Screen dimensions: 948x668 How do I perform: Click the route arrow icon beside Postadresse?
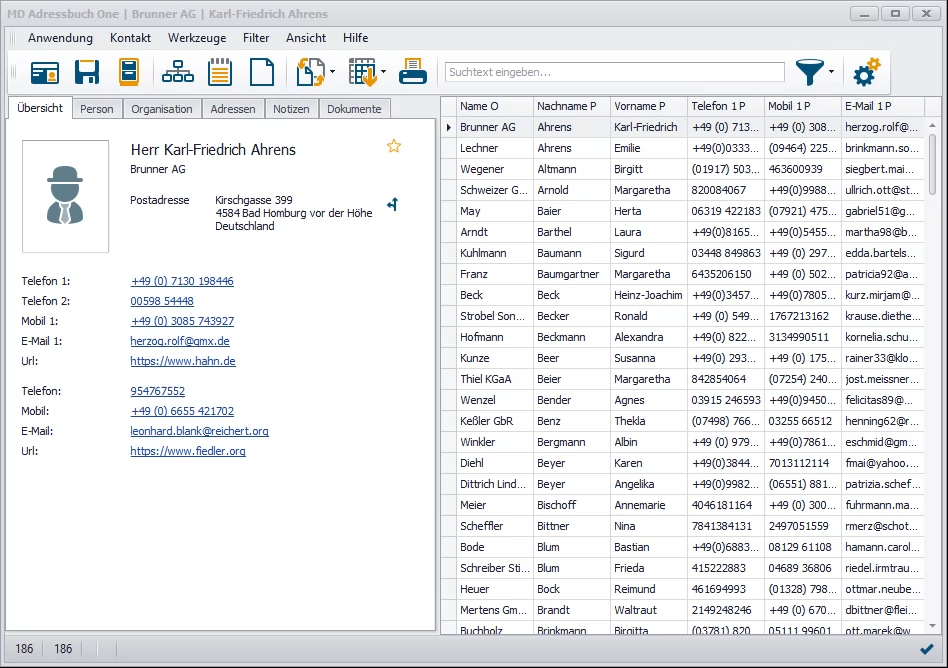click(393, 205)
